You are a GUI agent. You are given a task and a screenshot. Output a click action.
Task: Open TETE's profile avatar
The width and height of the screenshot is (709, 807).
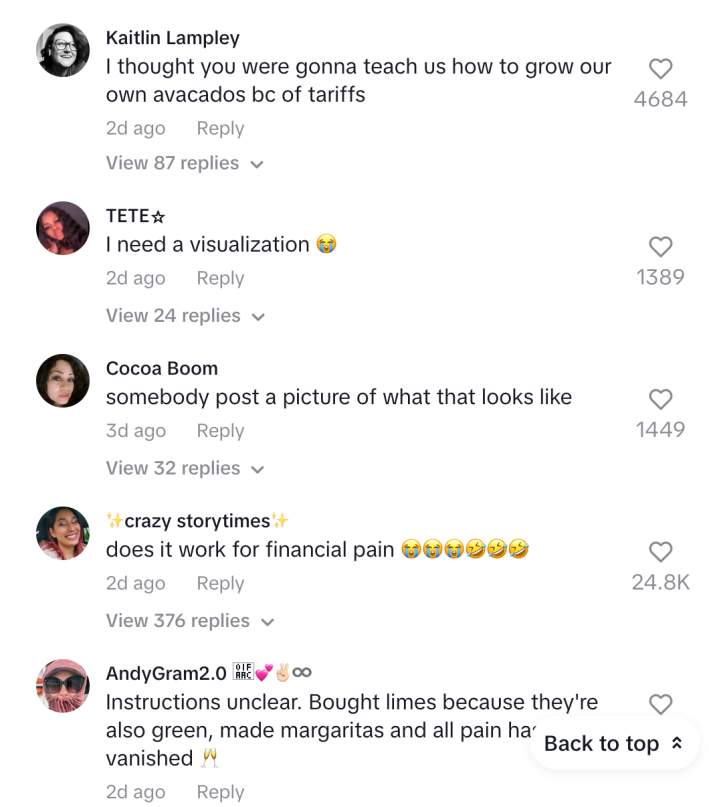click(x=62, y=228)
